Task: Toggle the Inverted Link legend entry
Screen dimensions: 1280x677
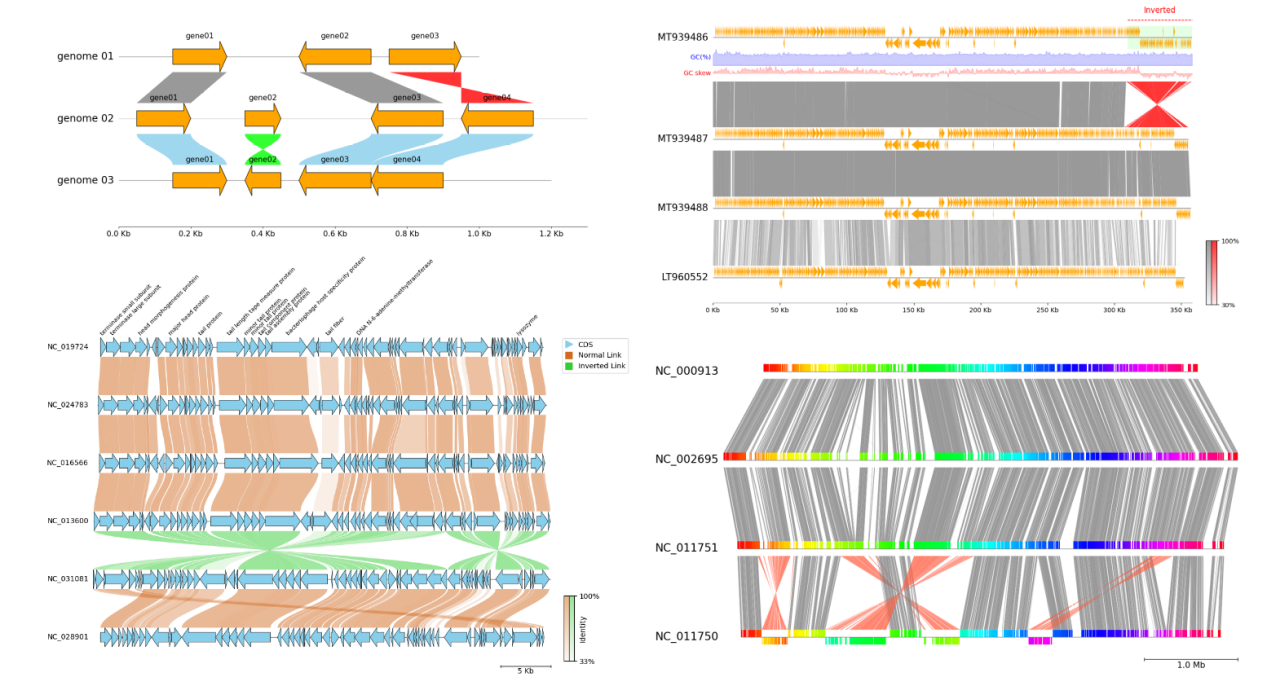Action: pos(597,366)
